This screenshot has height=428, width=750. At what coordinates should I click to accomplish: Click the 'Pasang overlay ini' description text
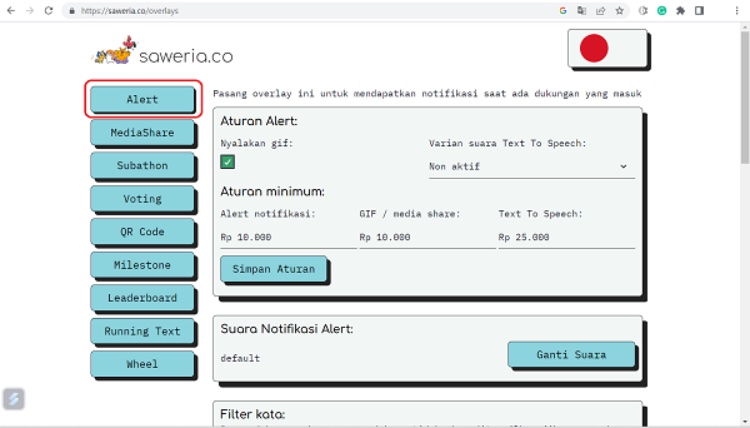coord(427,94)
